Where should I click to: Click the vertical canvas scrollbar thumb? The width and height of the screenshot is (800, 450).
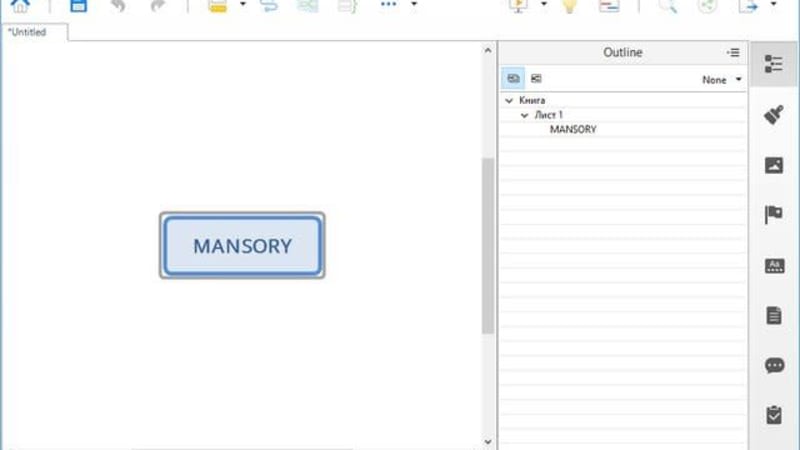tap(488, 246)
